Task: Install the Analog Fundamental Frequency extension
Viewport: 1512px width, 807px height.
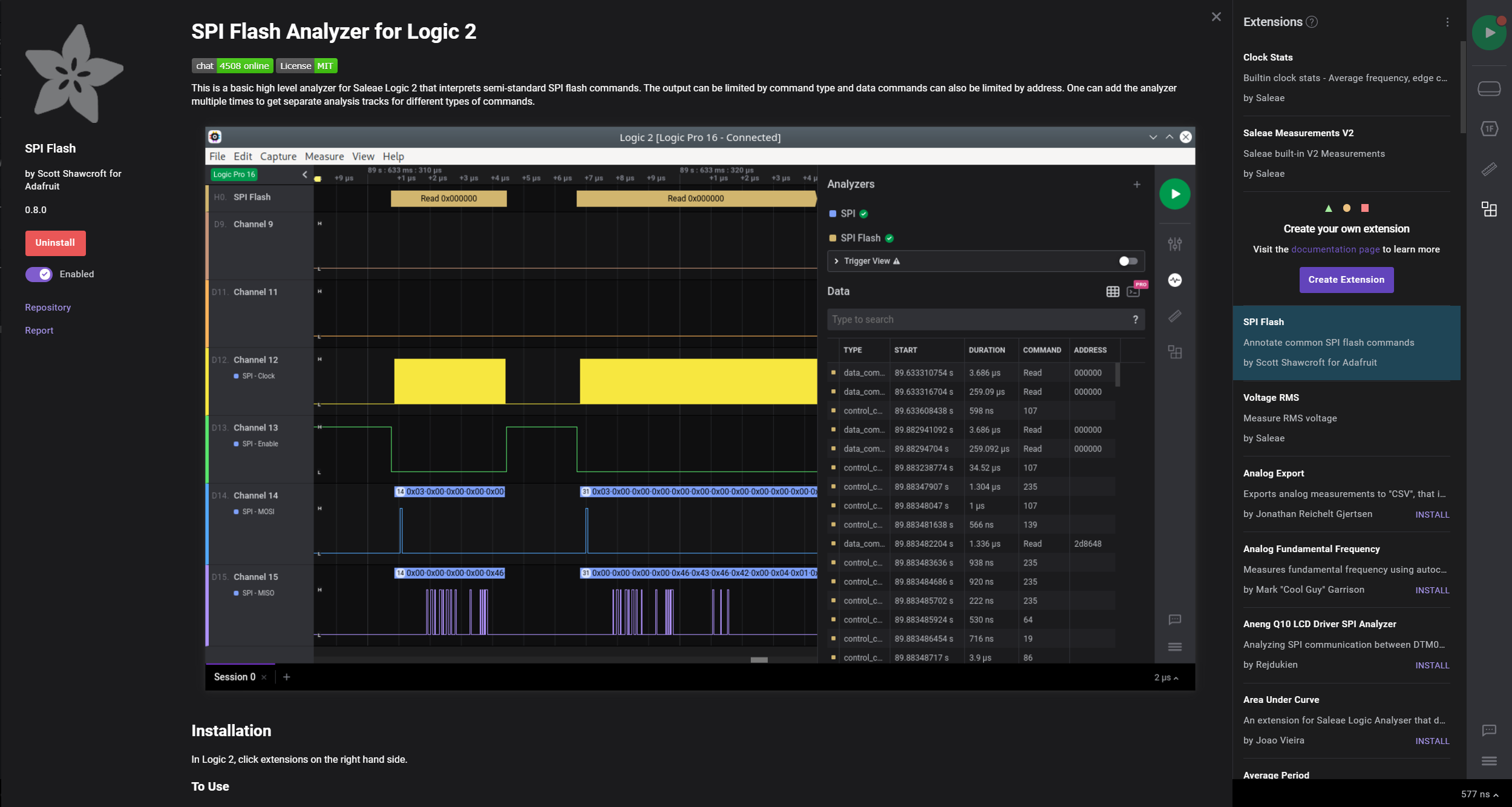Action: coord(1432,590)
